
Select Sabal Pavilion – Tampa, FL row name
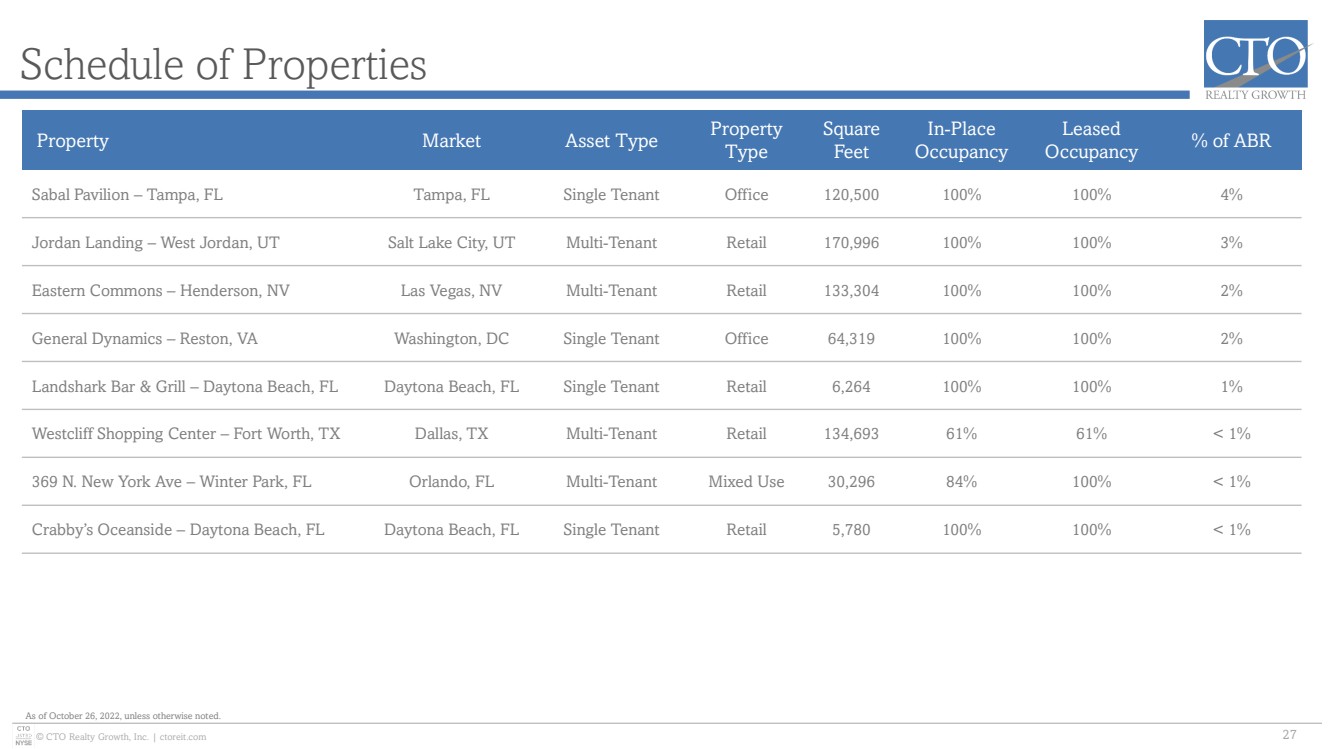click(x=127, y=195)
